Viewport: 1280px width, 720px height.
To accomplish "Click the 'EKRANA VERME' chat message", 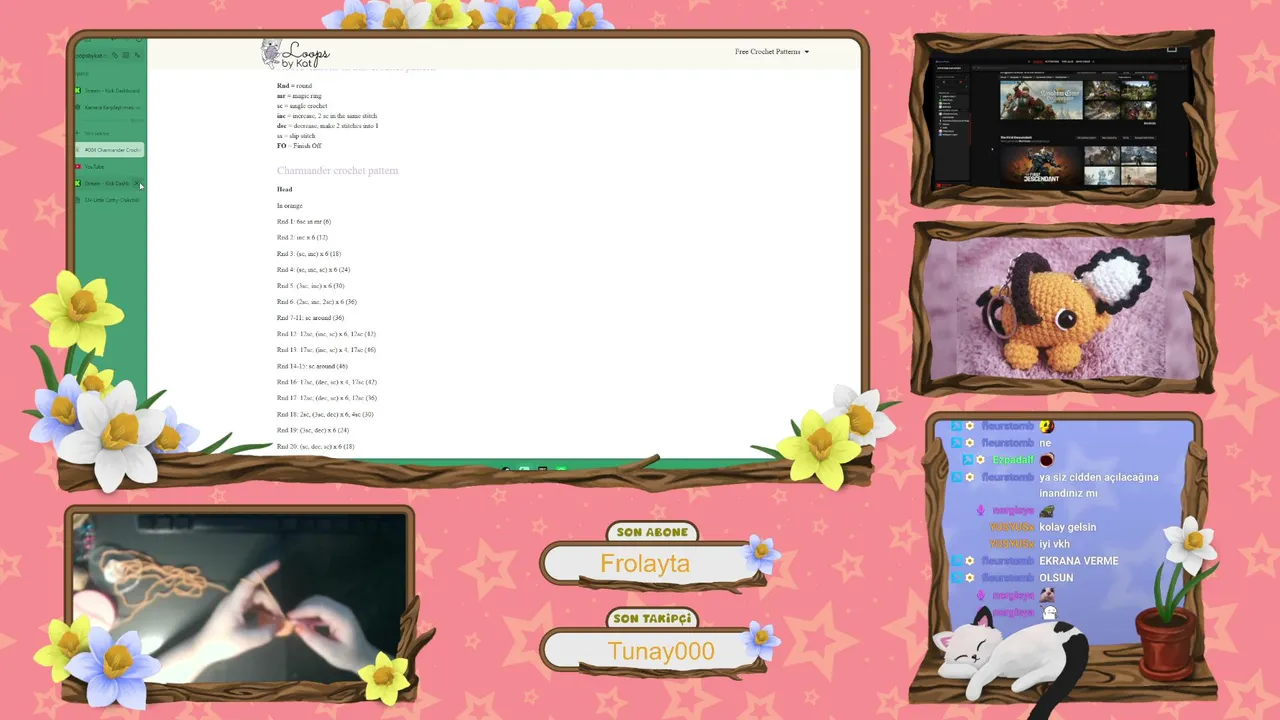I will 1079,561.
